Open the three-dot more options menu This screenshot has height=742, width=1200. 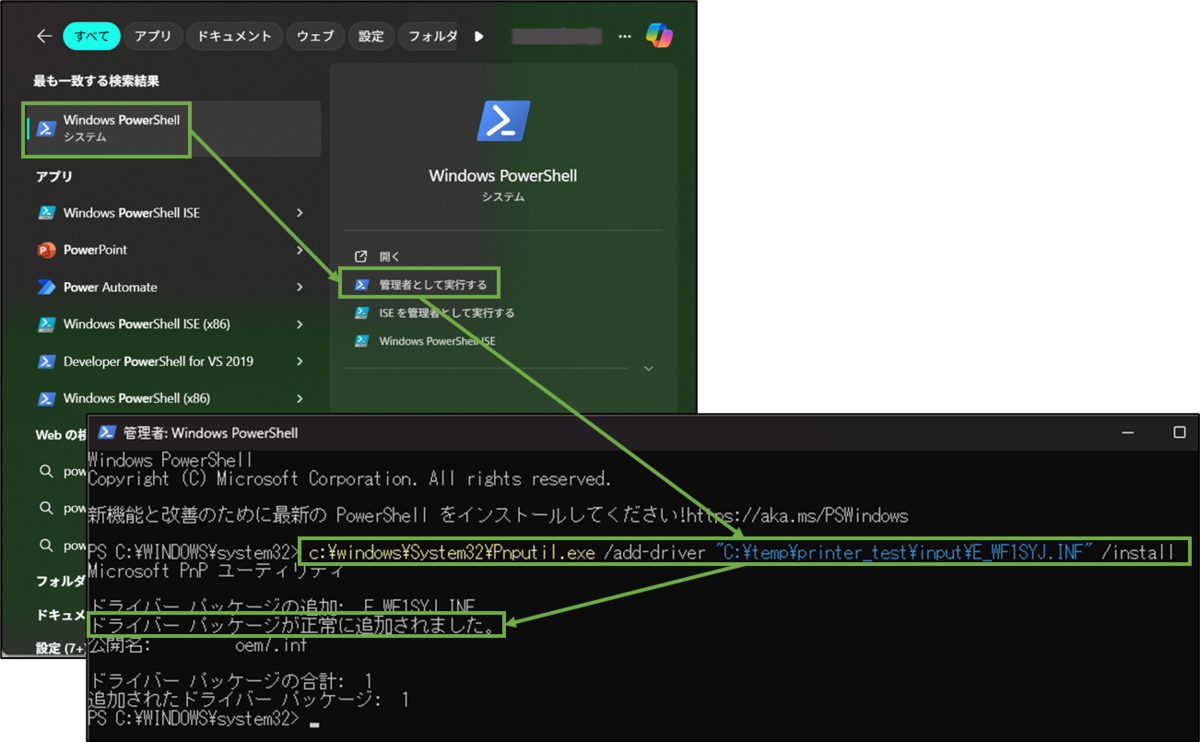tap(625, 36)
